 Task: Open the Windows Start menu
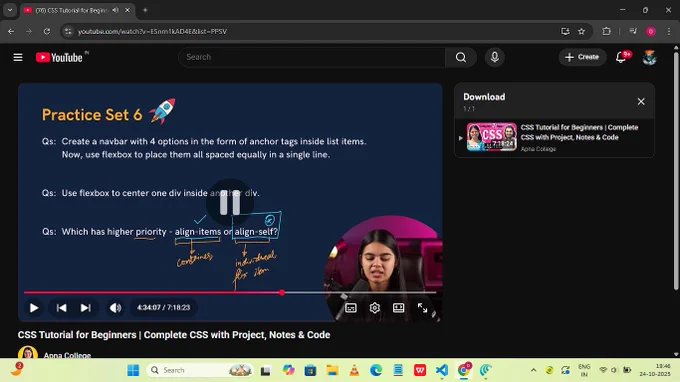click(x=133, y=370)
